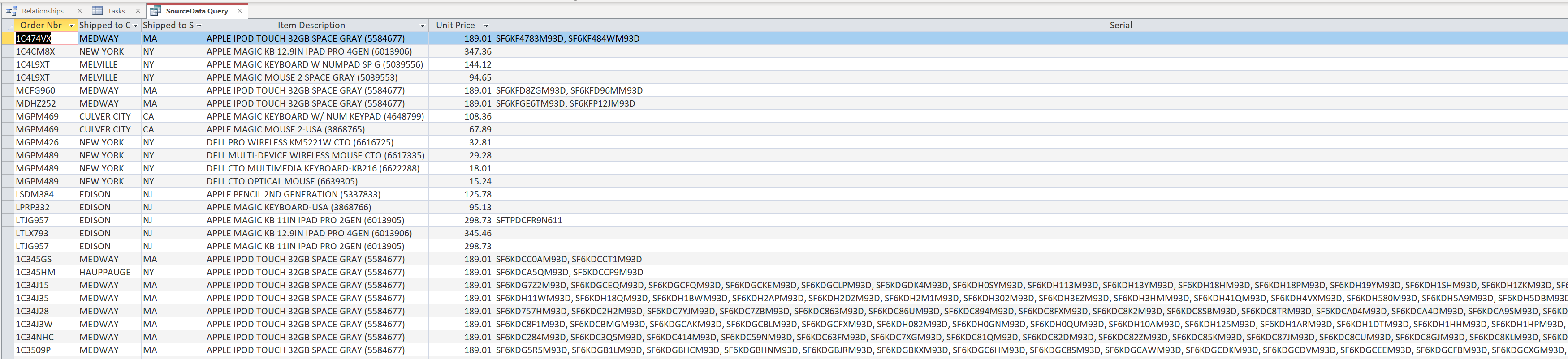
Task: Click order number cell LTLX793
Action: click(x=46, y=233)
